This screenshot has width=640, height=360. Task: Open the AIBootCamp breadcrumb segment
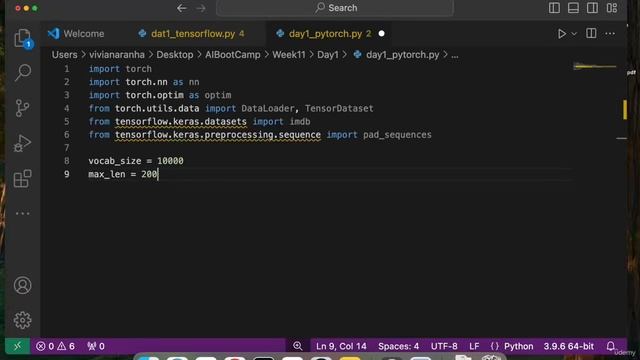click(x=233, y=55)
